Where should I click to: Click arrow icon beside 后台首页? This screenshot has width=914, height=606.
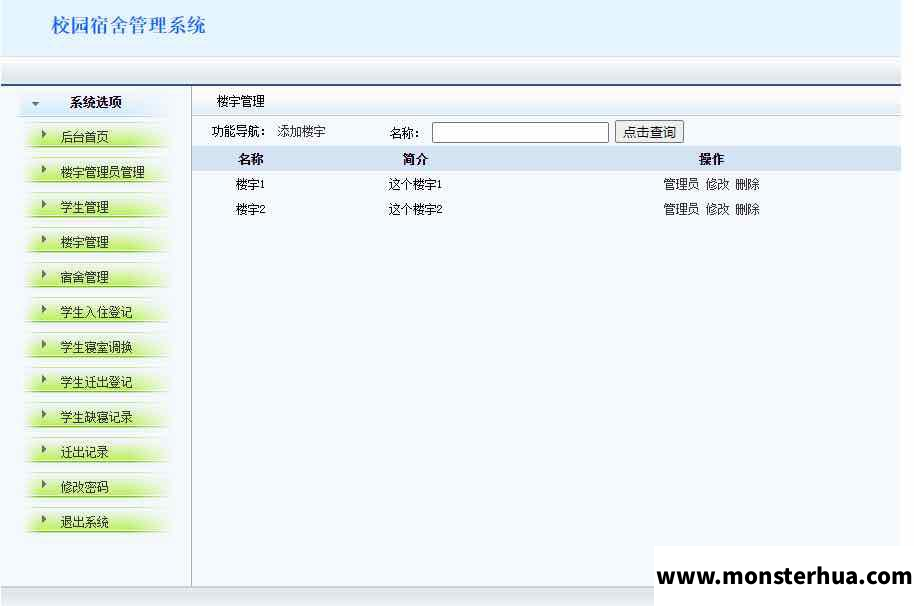(44, 135)
